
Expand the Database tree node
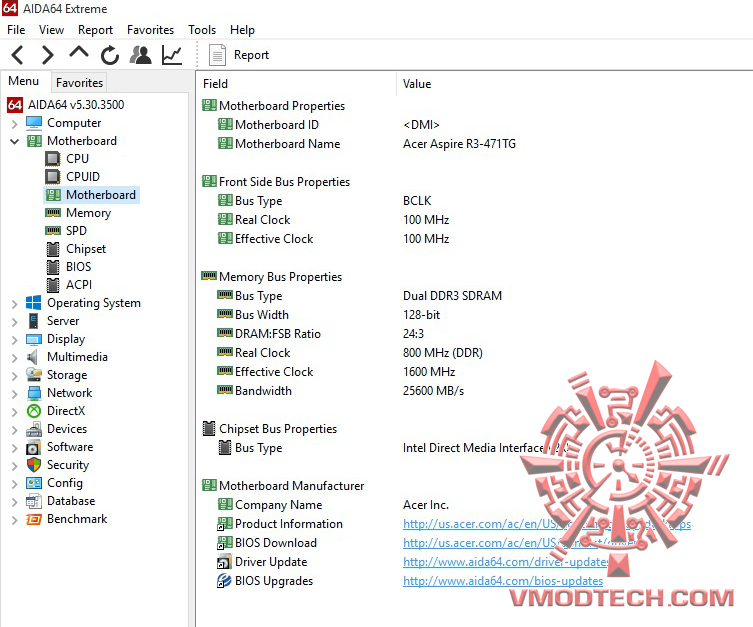coord(14,502)
